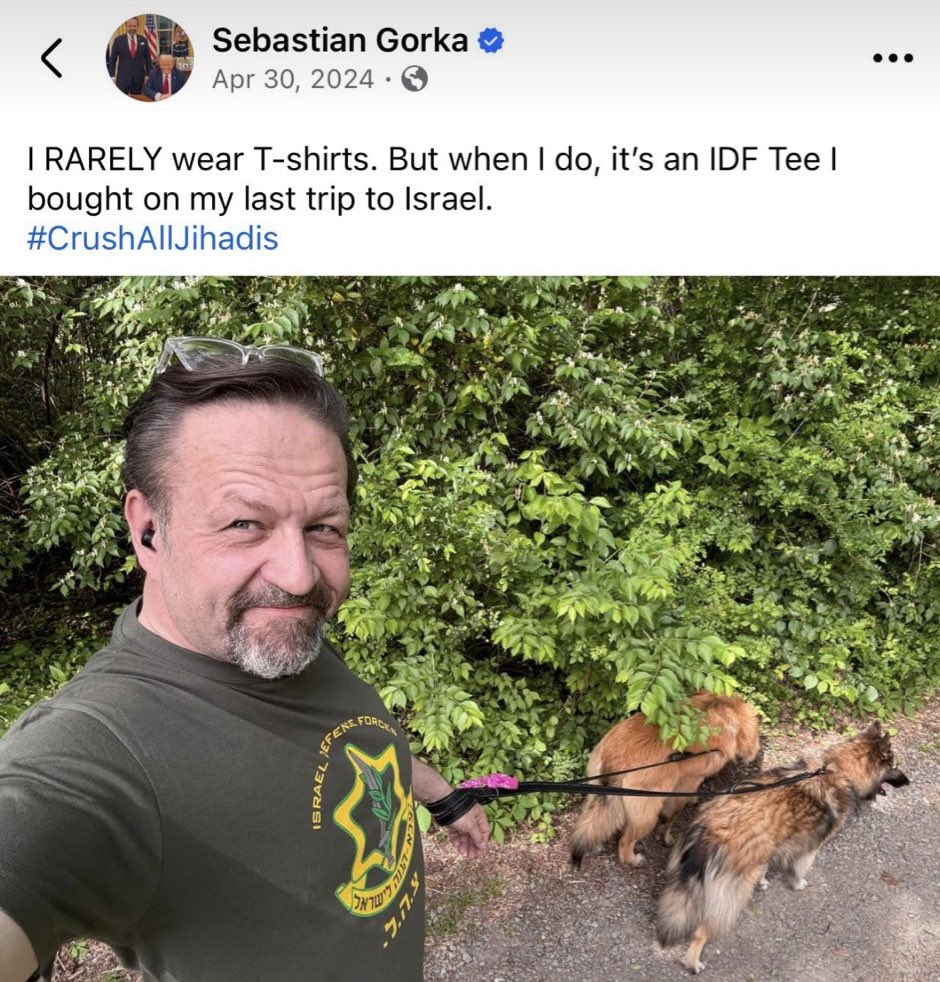Tap the pink bag holder on the leash
This screenshot has height=982, width=940.
coord(488,781)
